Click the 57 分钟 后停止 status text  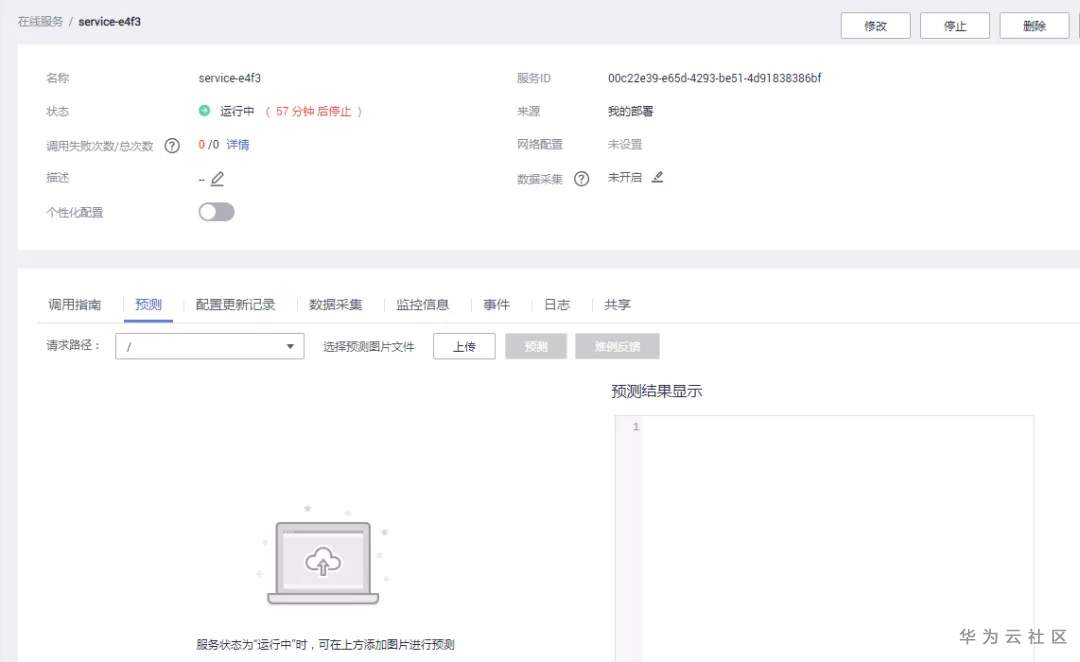tap(313, 111)
